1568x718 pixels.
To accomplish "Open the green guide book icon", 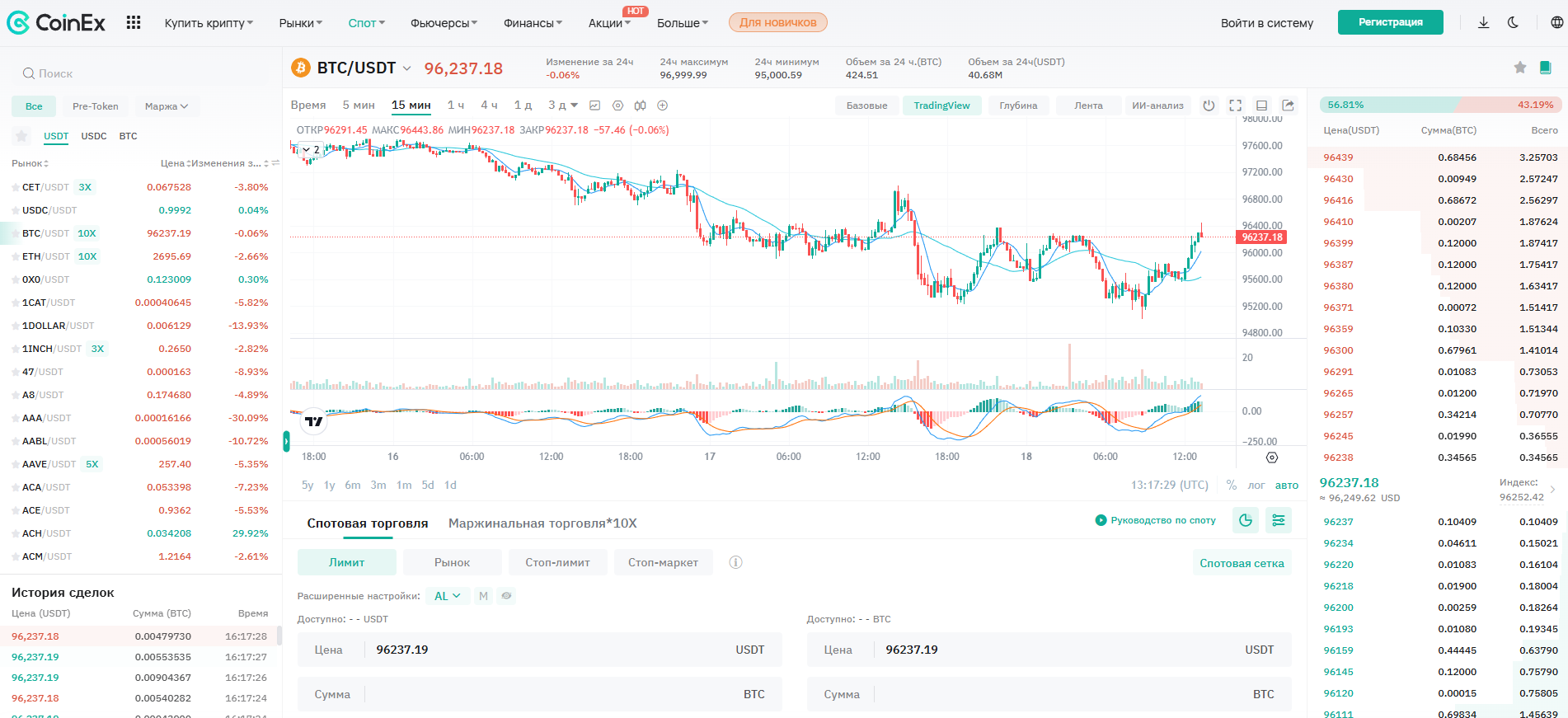I will pos(1546,68).
